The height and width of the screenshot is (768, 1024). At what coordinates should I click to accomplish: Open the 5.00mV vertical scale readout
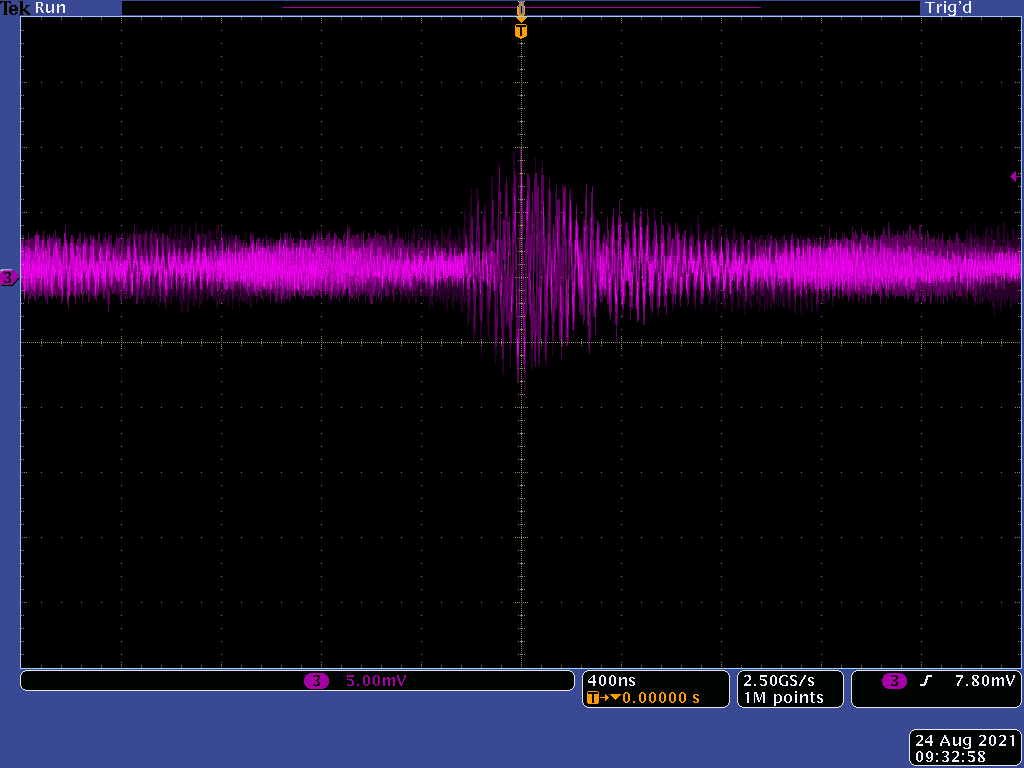pyautogui.click(x=376, y=681)
